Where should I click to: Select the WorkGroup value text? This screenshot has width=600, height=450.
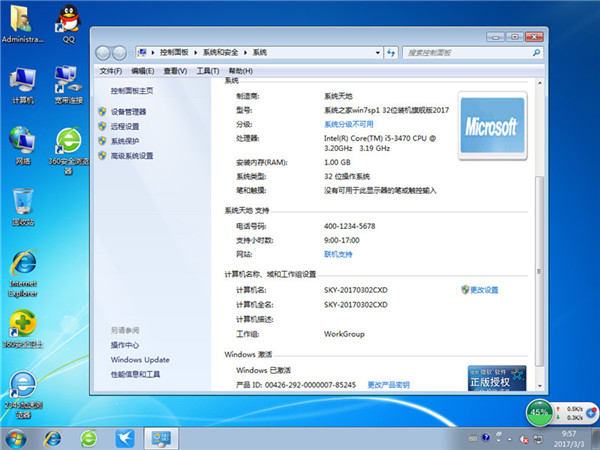pos(344,334)
